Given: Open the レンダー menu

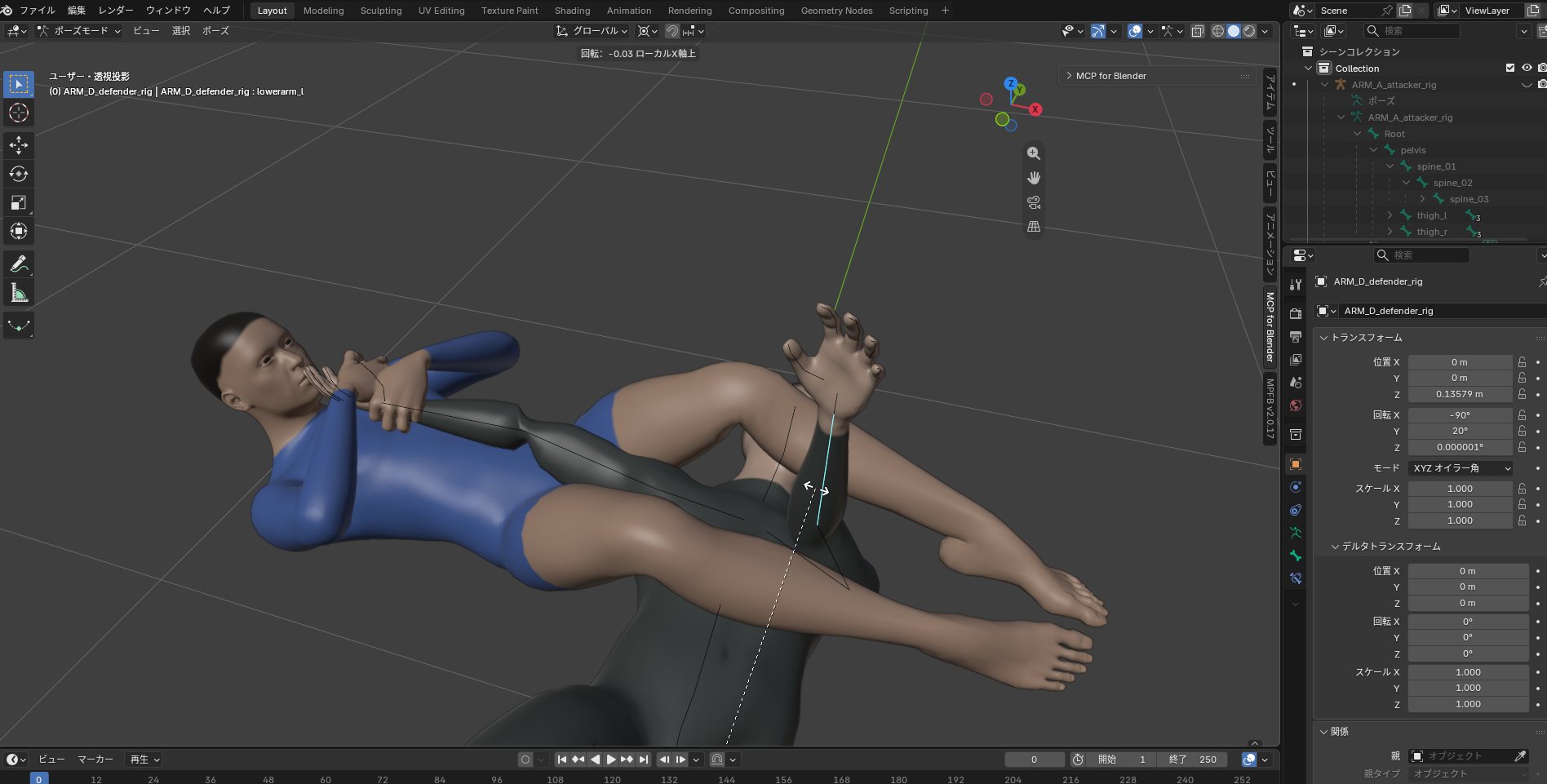Looking at the screenshot, I should tap(116, 11).
